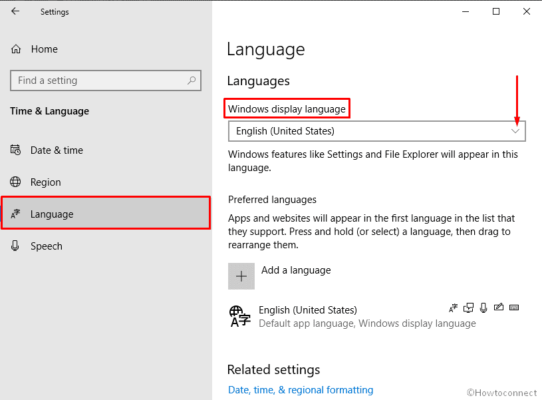Click the text-to-speech feature icon
Screen dimensions: 542x400
click(x=468, y=307)
